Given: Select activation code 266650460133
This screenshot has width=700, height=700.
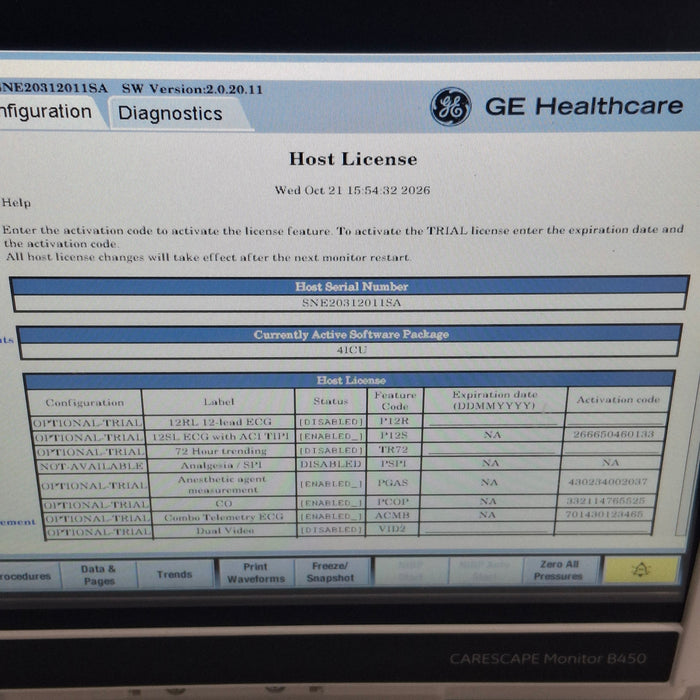Looking at the screenshot, I should pos(614,434).
